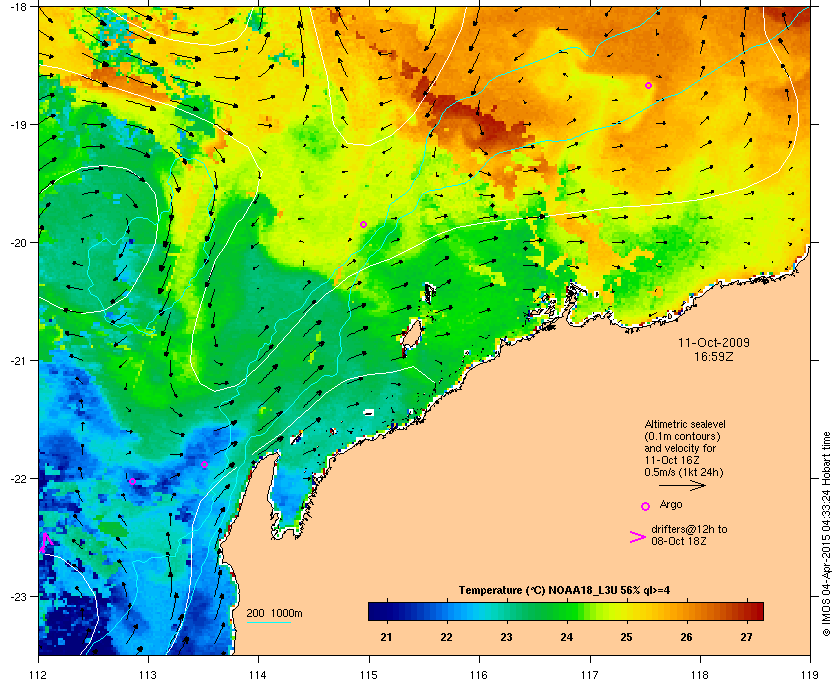
Task: Click the longitude axis label '118'
Action: coord(700,675)
